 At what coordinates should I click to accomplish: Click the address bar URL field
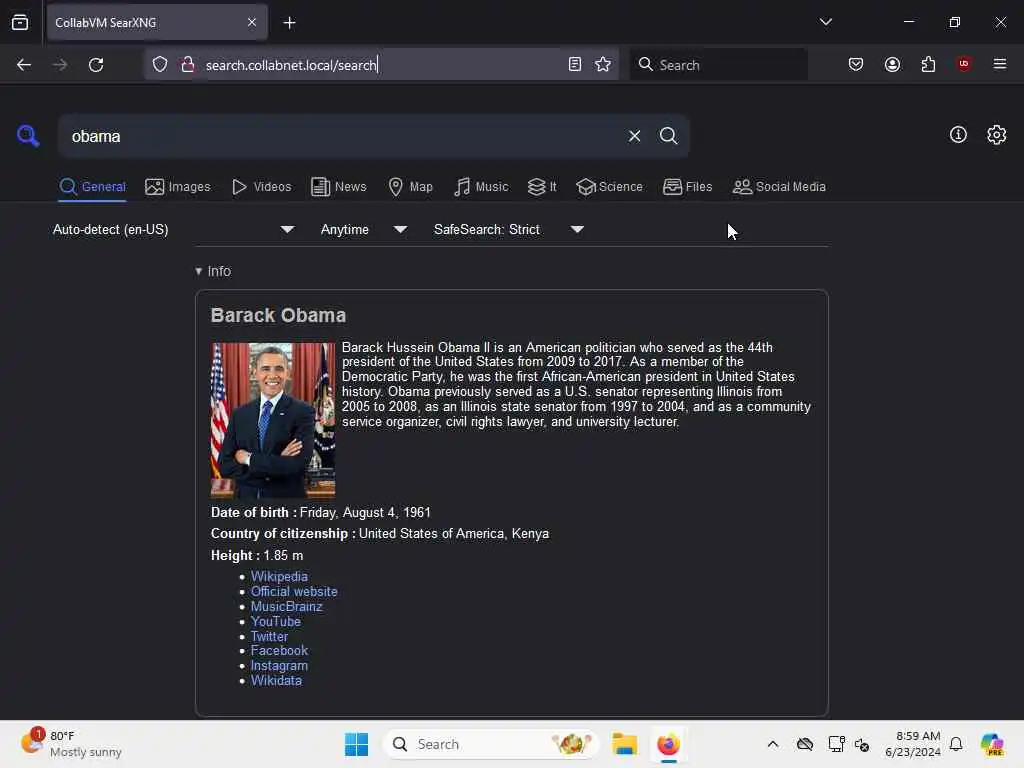point(382,65)
